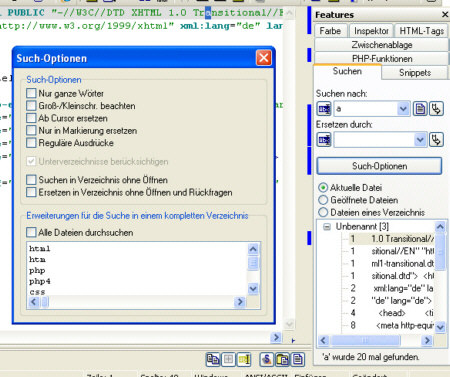Close the Features panel with its X

tap(445, 15)
